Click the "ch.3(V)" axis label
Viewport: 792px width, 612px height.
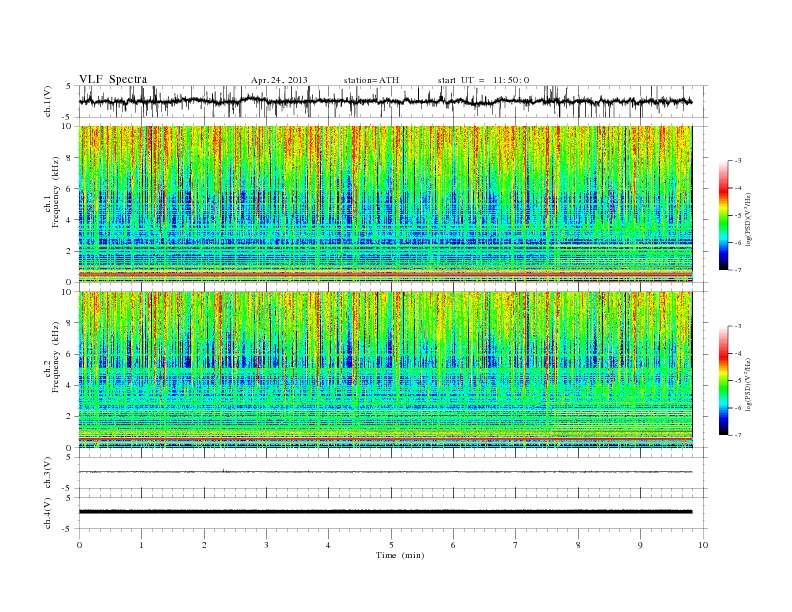click(x=48, y=473)
